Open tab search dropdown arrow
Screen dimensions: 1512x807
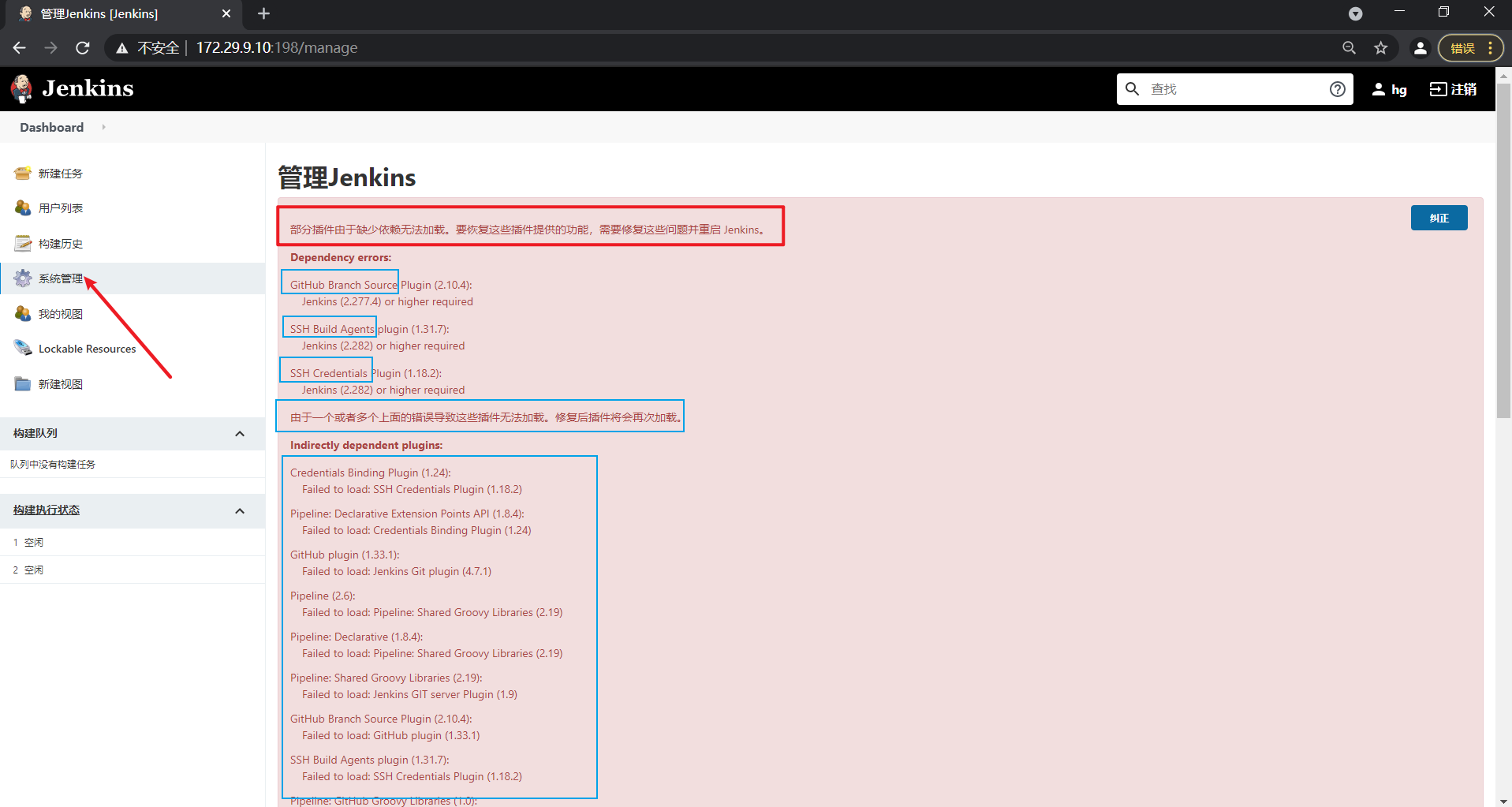click(x=1355, y=13)
